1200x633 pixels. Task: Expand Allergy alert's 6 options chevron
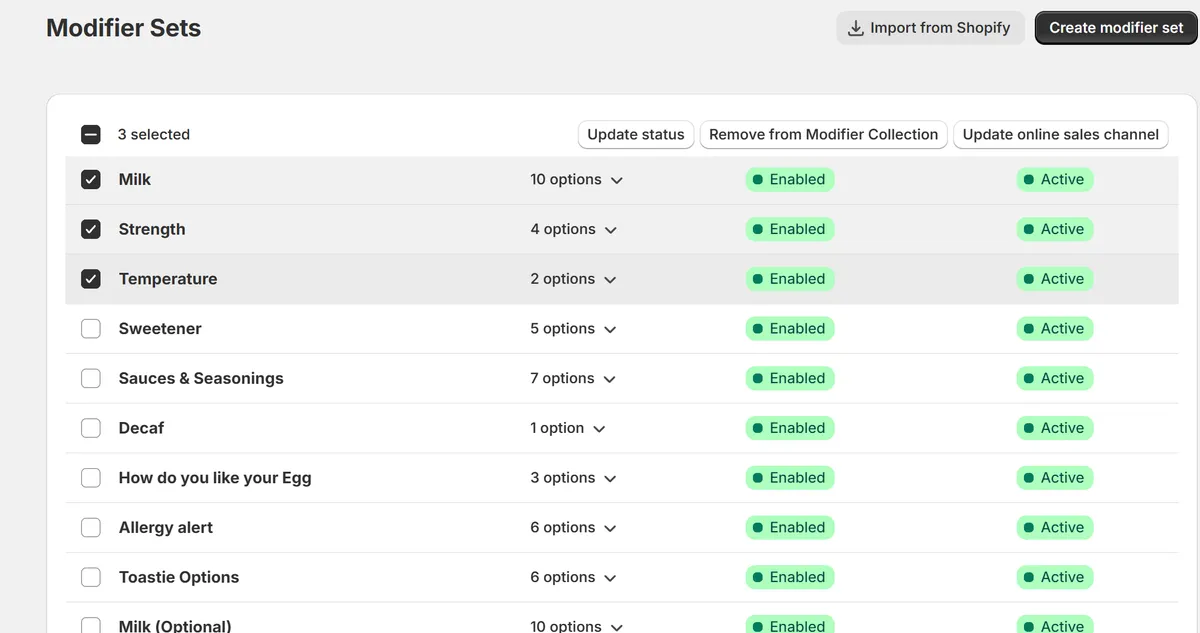point(610,528)
